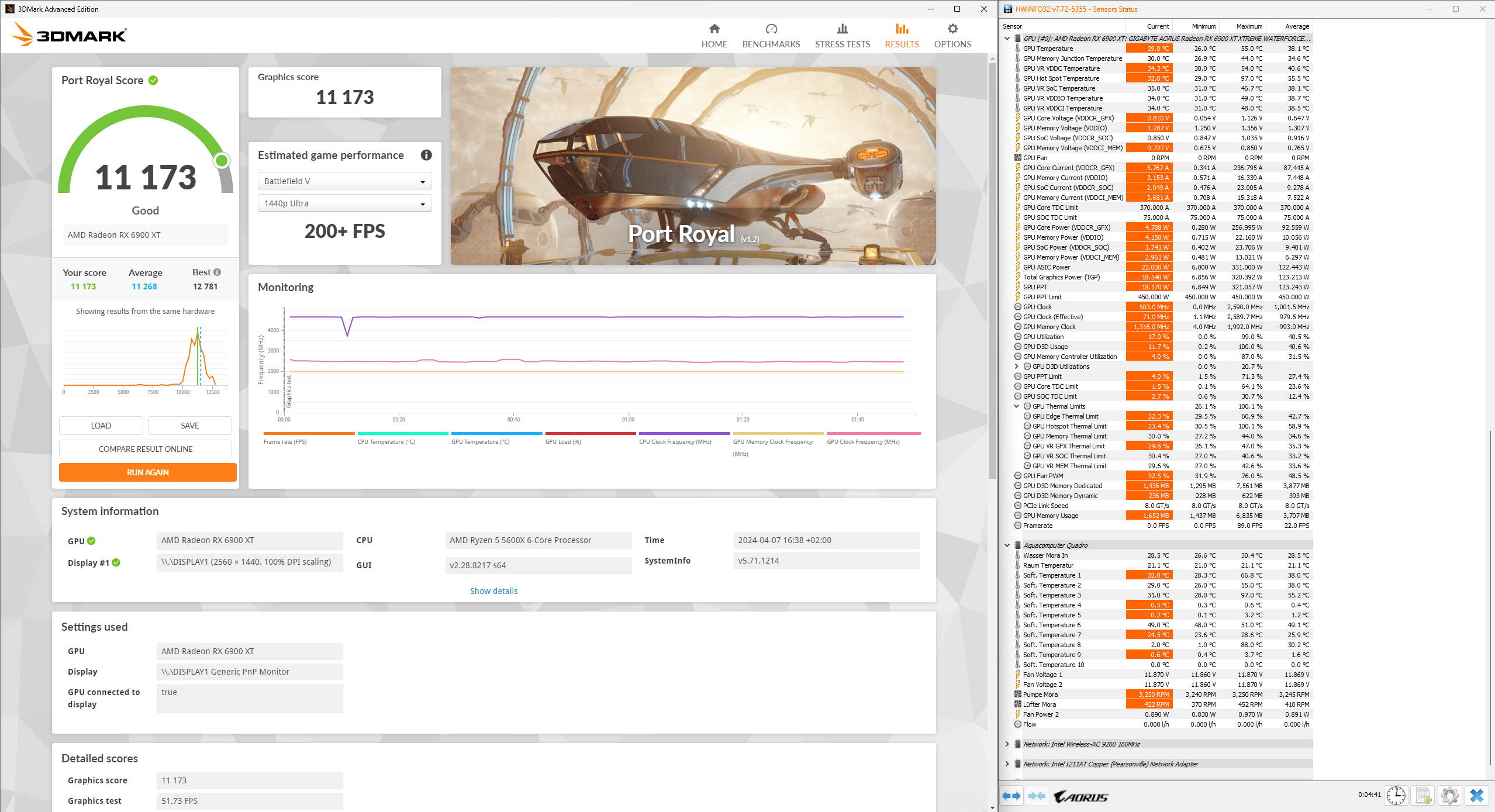Open the STRESS TESTS tab
Viewport: 1495px width, 812px height.
click(842, 36)
